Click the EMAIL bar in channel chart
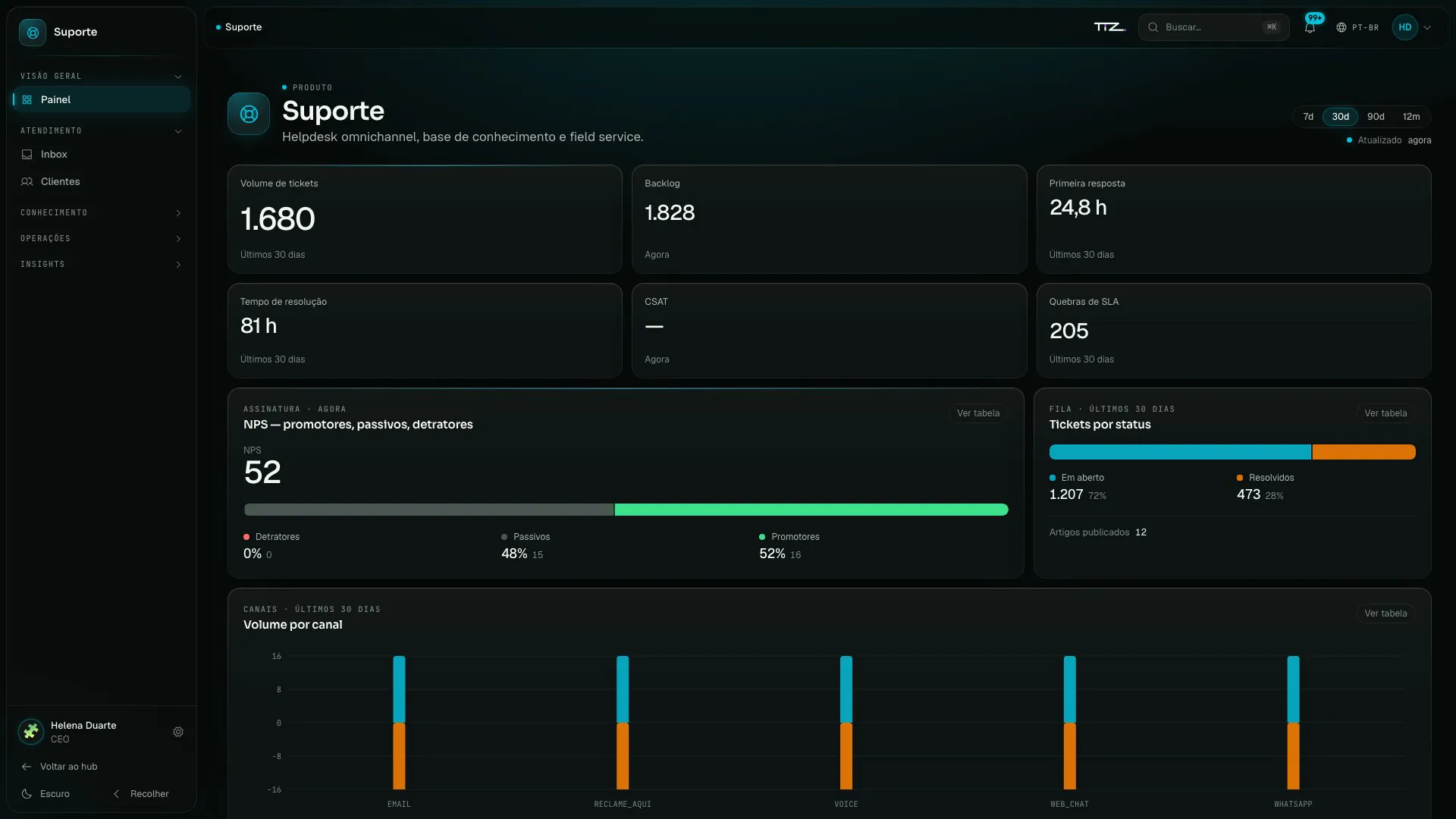Image resolution: width=1456 pixels, height=819 pixels. pos(399,723)
